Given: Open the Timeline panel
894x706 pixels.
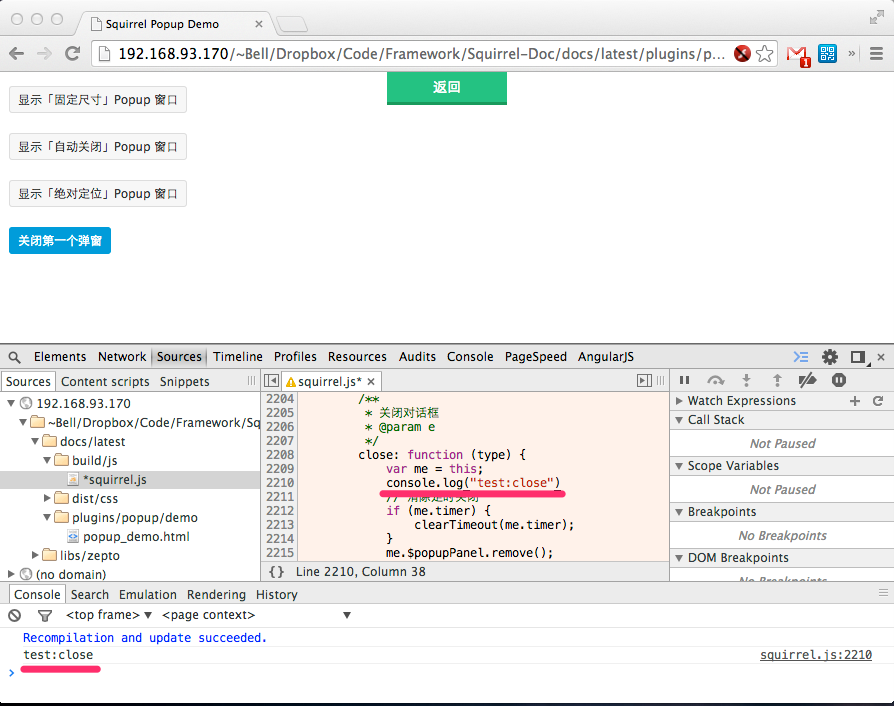Looking at the screenshot, I should 238,357.
